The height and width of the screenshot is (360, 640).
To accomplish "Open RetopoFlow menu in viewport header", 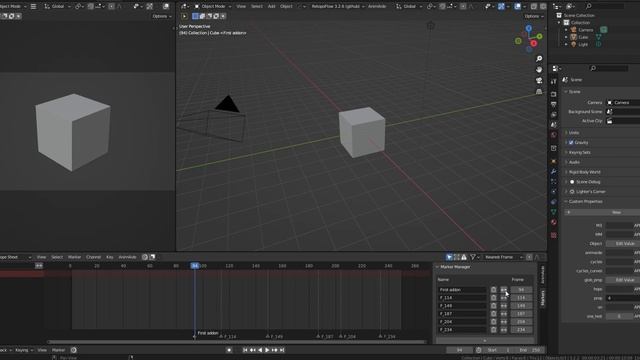I will pyautogui.click(x=338, y=7).
